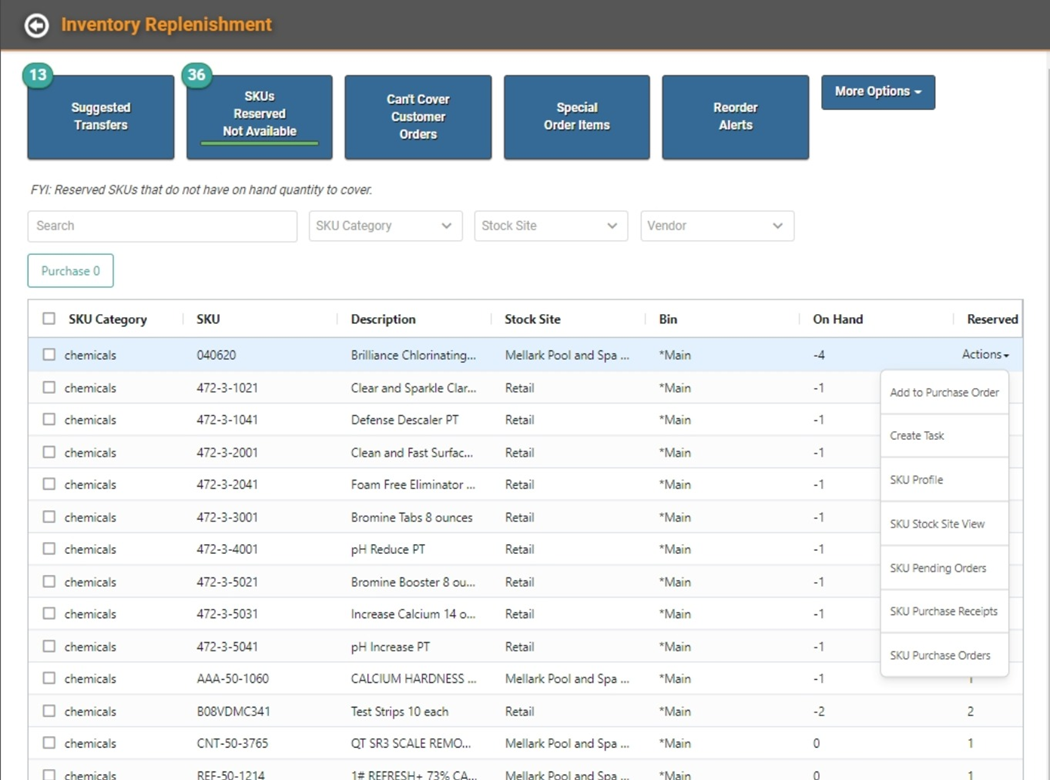The width and height of the screenshot is (1050, 780).
Task: Choose Add to Purchase Order menu item
Action: 944,393
